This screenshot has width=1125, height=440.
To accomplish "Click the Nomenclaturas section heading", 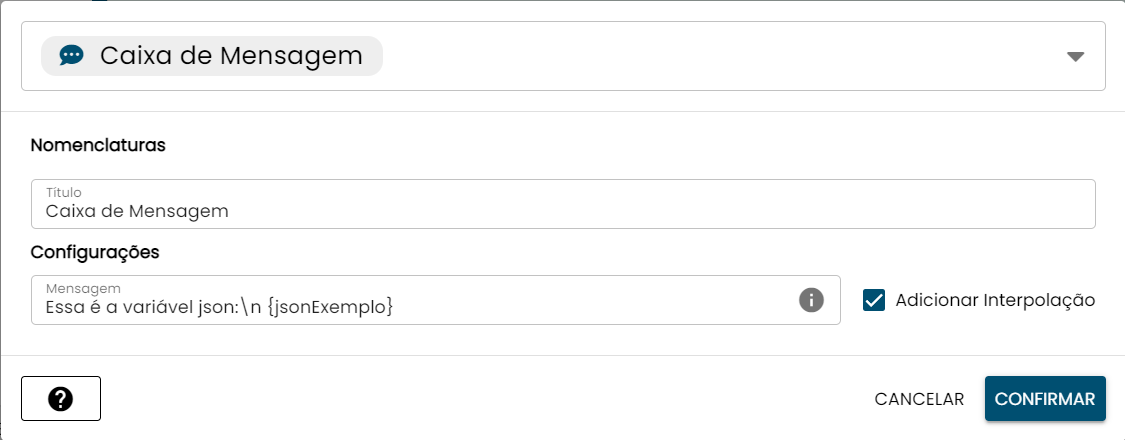I will point(98,145).
